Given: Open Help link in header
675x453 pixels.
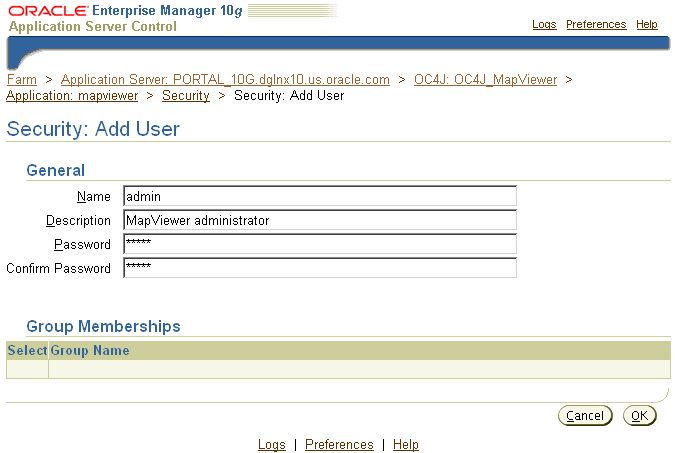Looking at the screenshot, I should pyautogui.click(x=647, y=25).
